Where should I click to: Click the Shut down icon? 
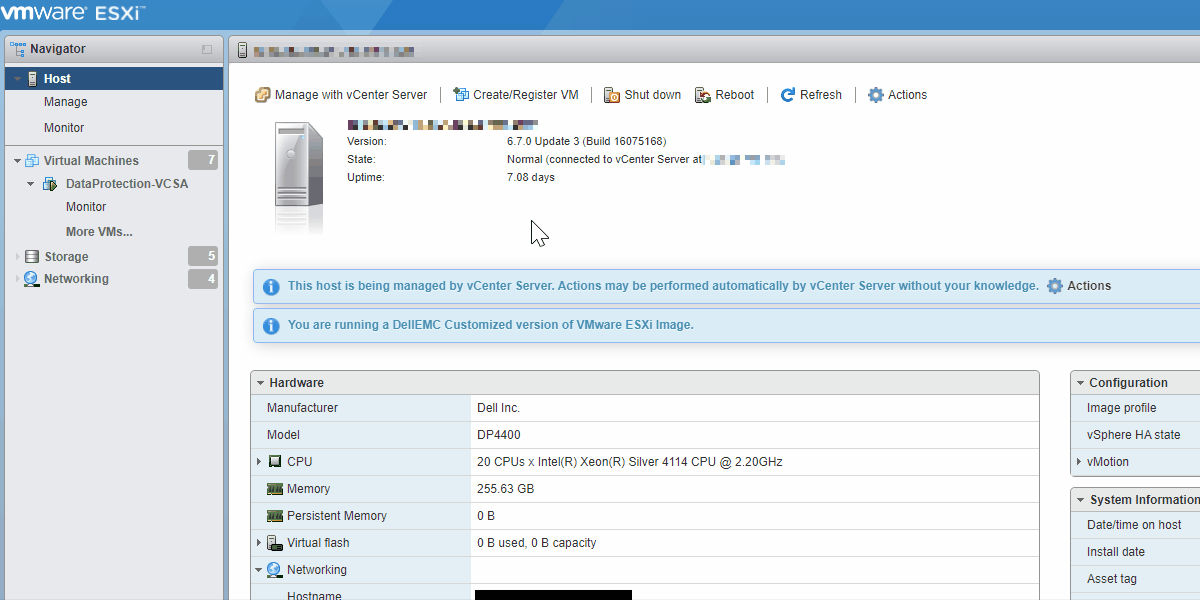coord(612,95)
